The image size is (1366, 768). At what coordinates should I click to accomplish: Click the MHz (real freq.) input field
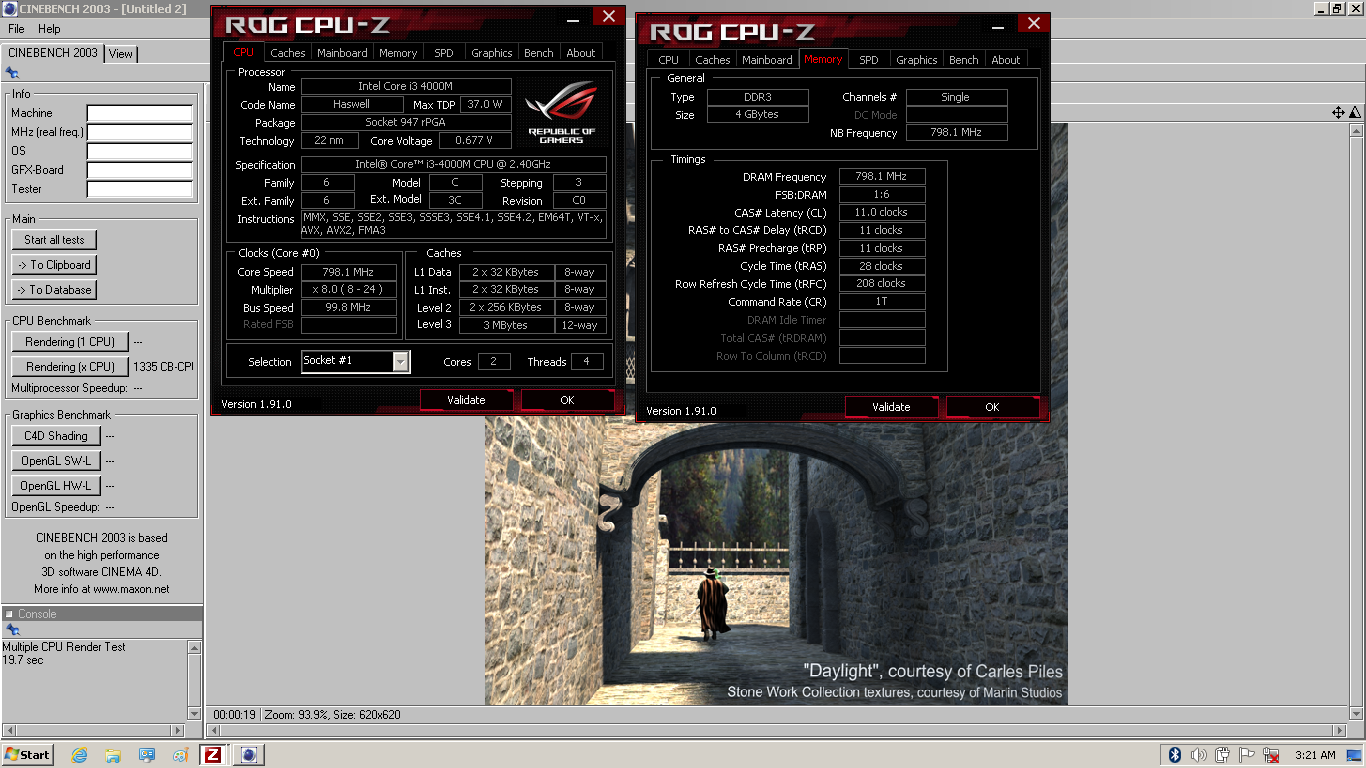[x=139, y=132]
